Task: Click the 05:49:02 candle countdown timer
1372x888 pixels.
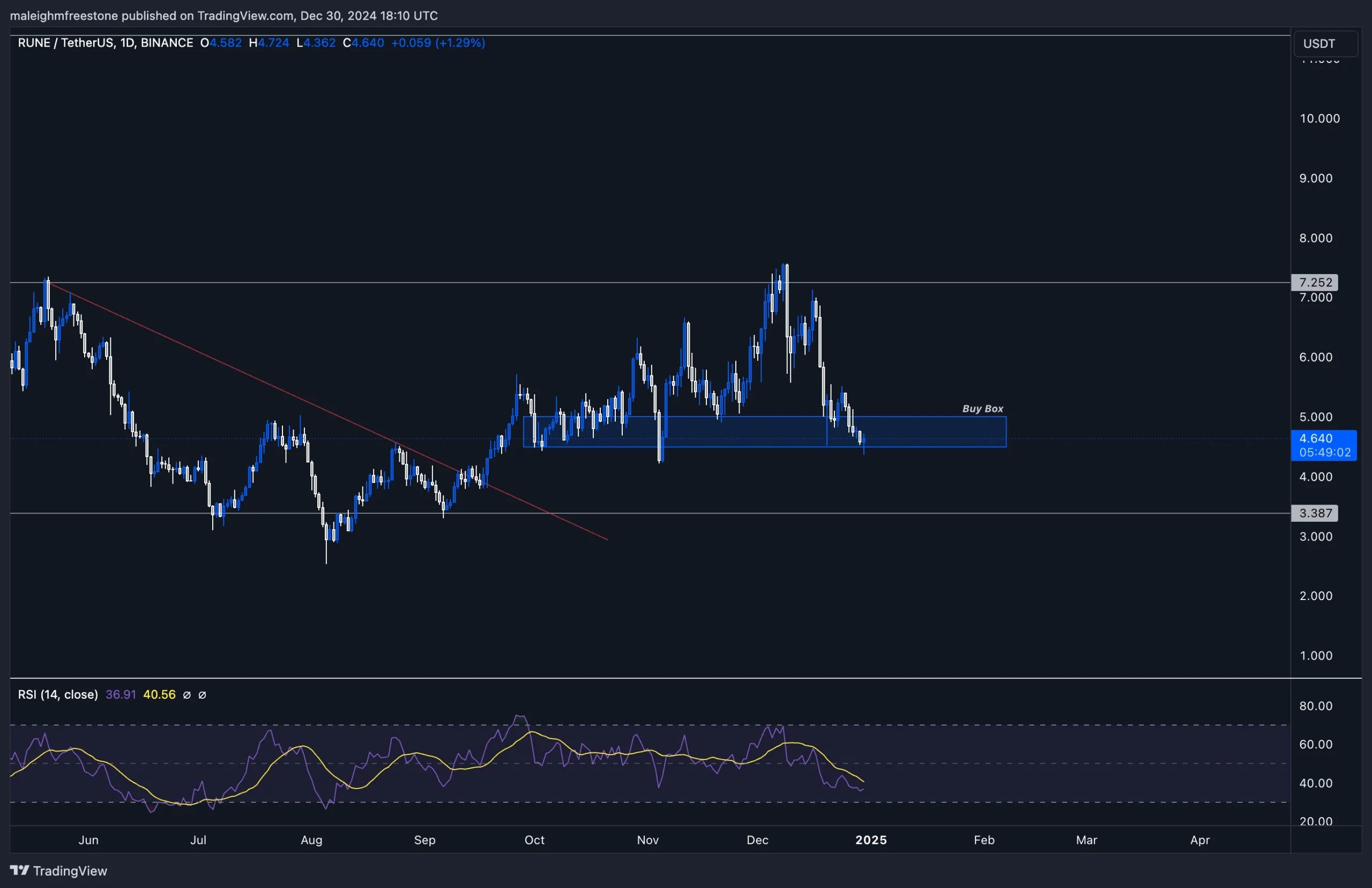Action: pos(1324,453)
